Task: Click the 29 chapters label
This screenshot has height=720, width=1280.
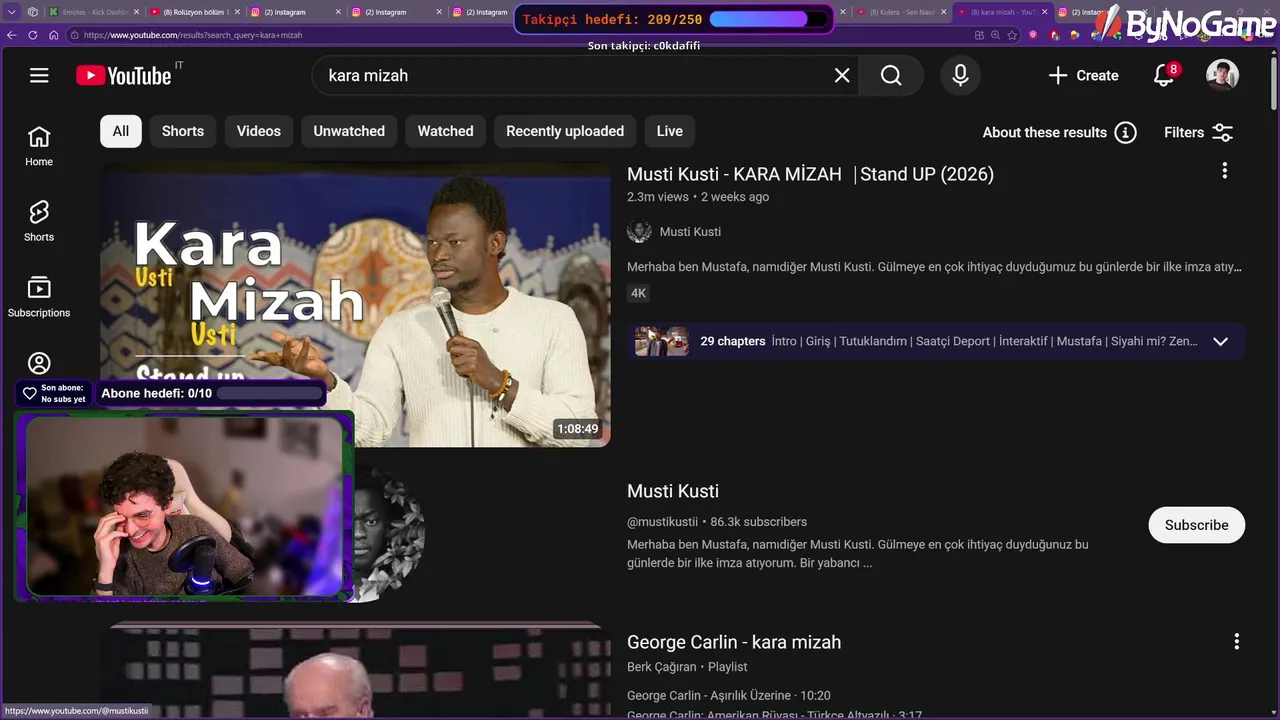Action: click(x=733, y=341)
